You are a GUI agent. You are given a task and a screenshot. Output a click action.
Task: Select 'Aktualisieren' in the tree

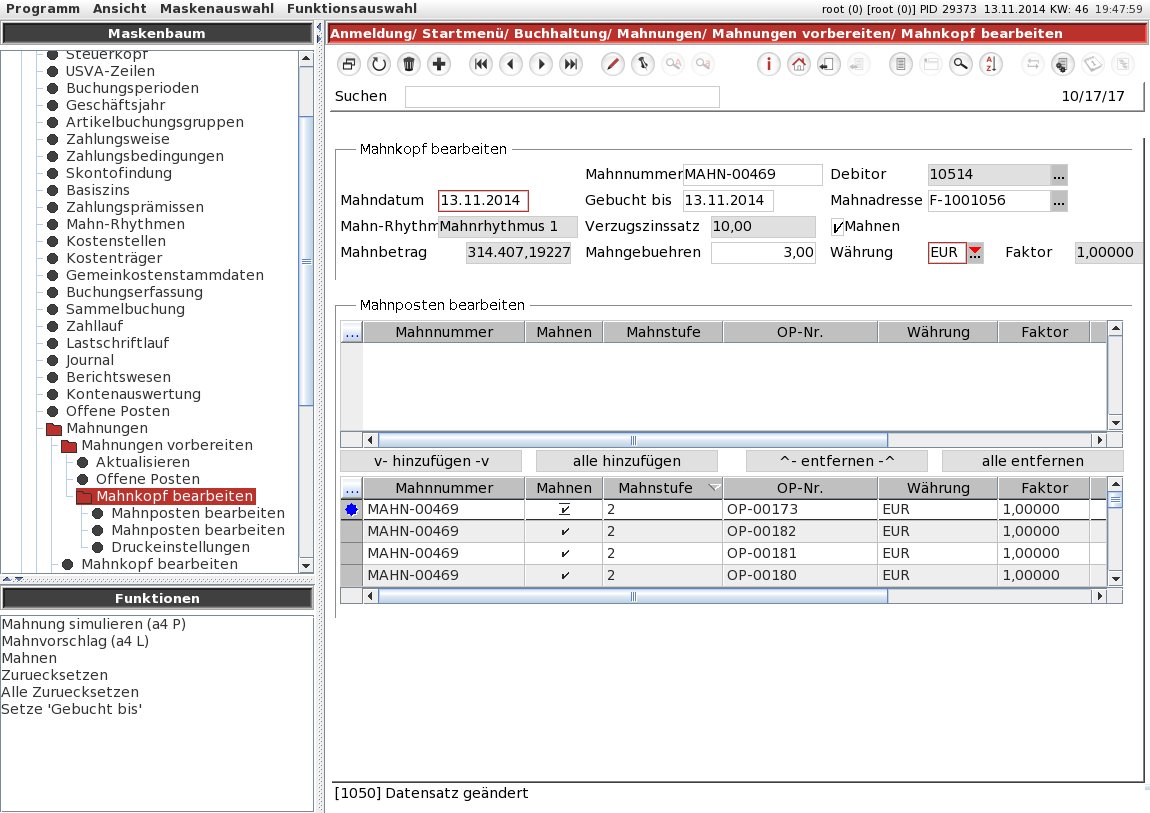pos(143,463)
